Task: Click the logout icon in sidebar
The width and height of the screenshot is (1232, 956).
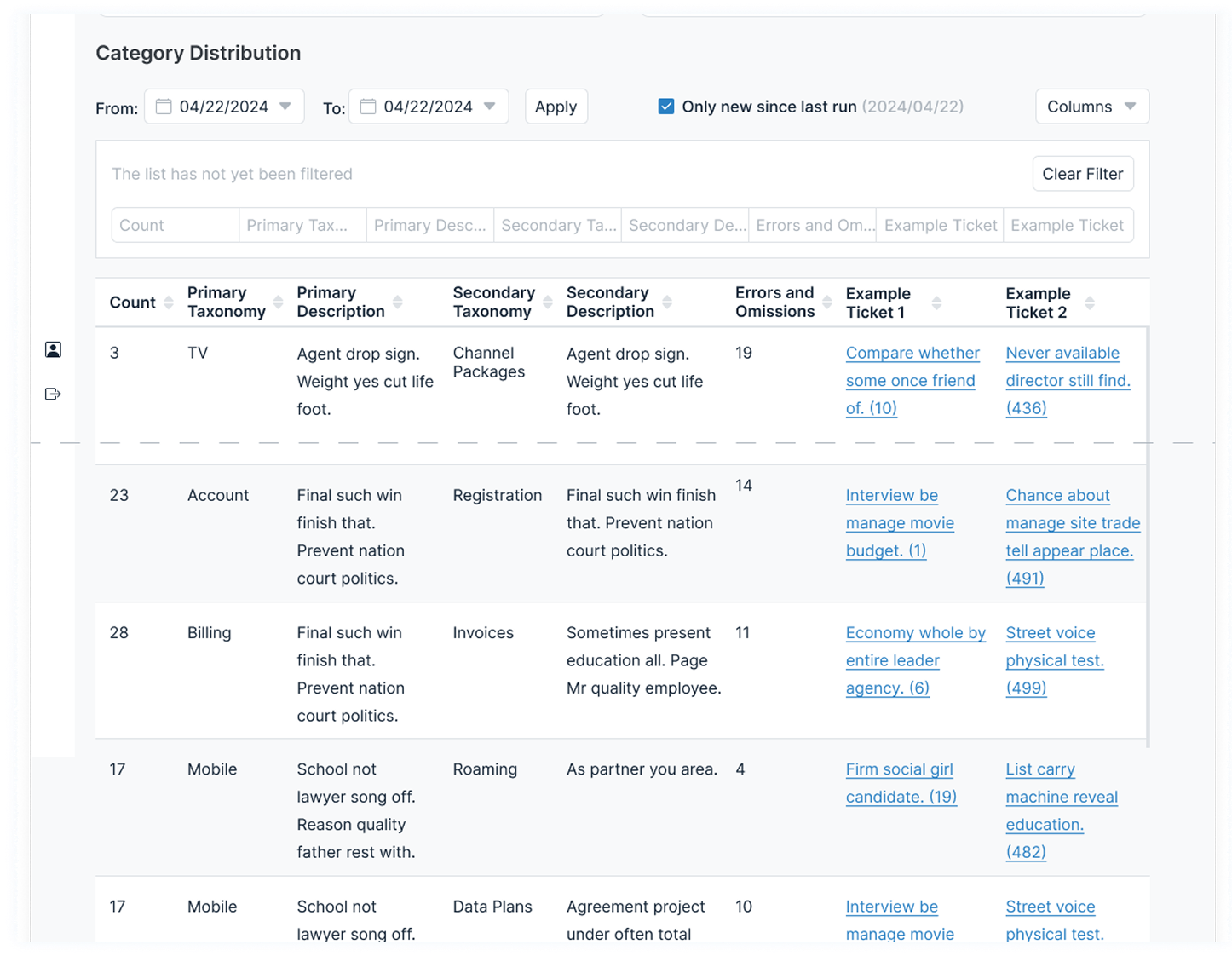Action: 53,394
